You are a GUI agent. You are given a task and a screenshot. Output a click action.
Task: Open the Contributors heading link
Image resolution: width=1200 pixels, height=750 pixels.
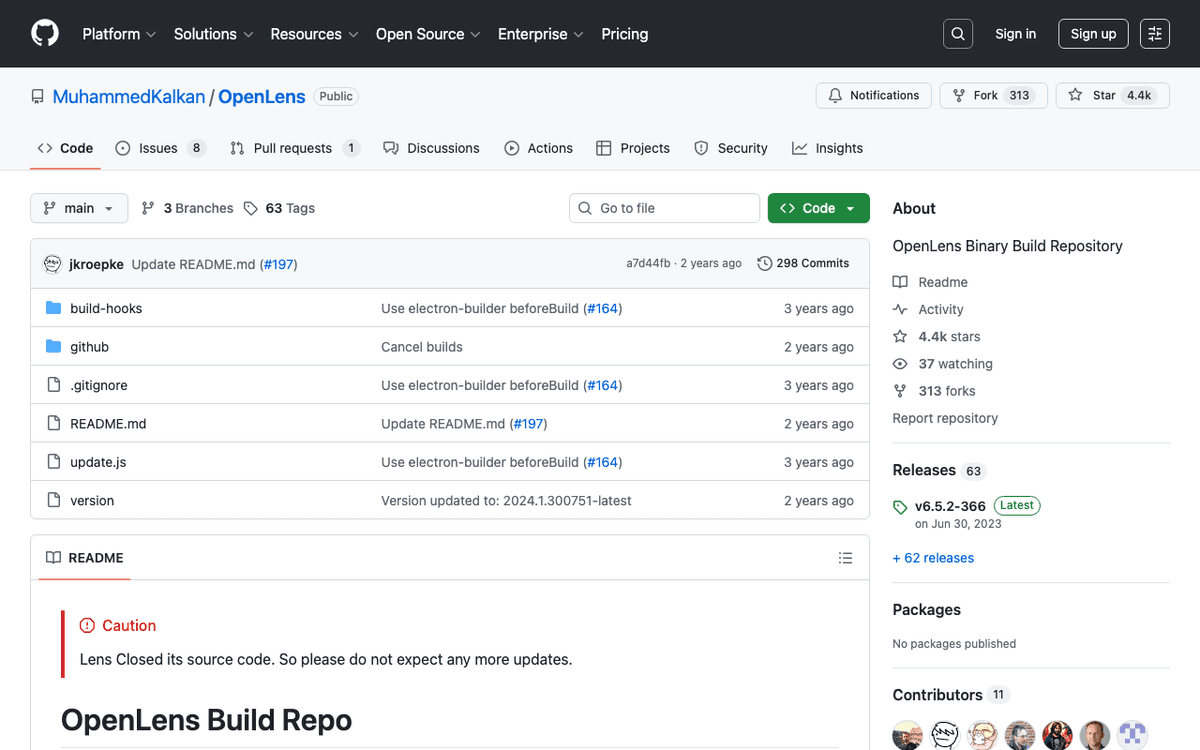click(x=951, y=695)
